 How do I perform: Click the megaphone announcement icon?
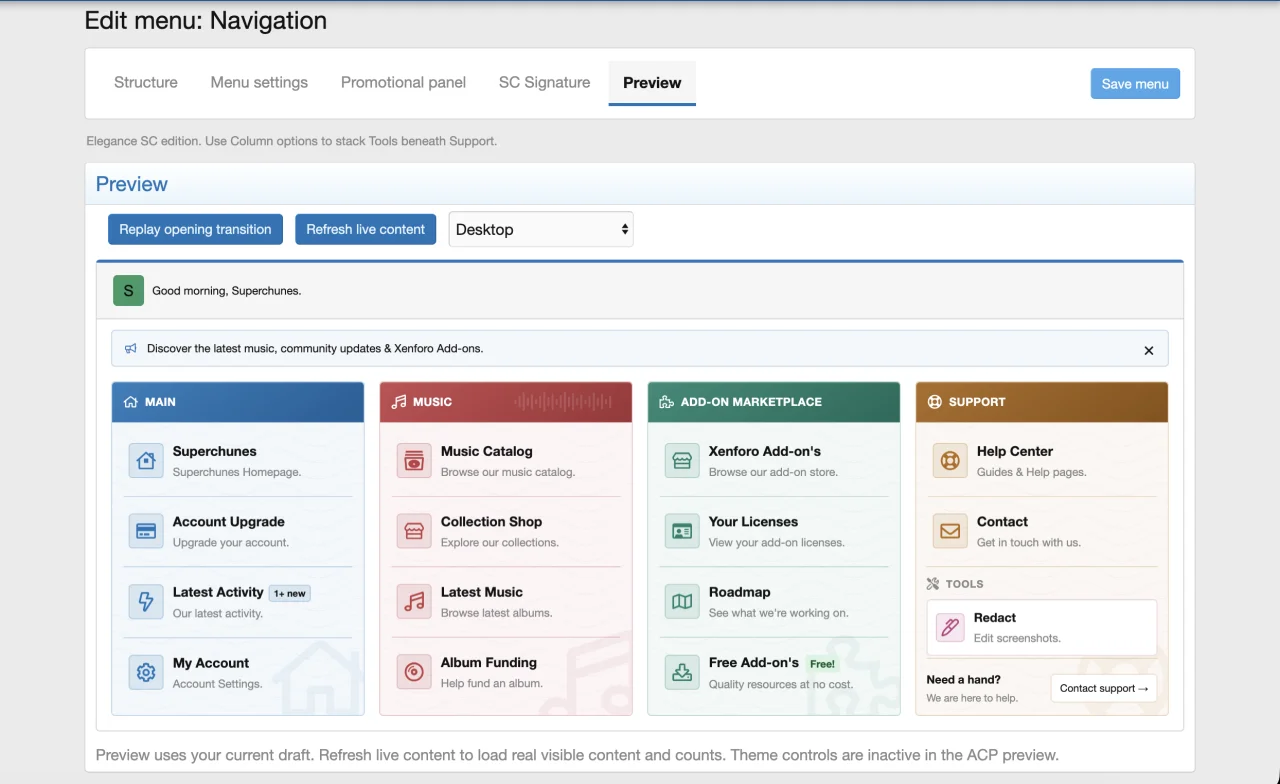click(x=130, y=349)
